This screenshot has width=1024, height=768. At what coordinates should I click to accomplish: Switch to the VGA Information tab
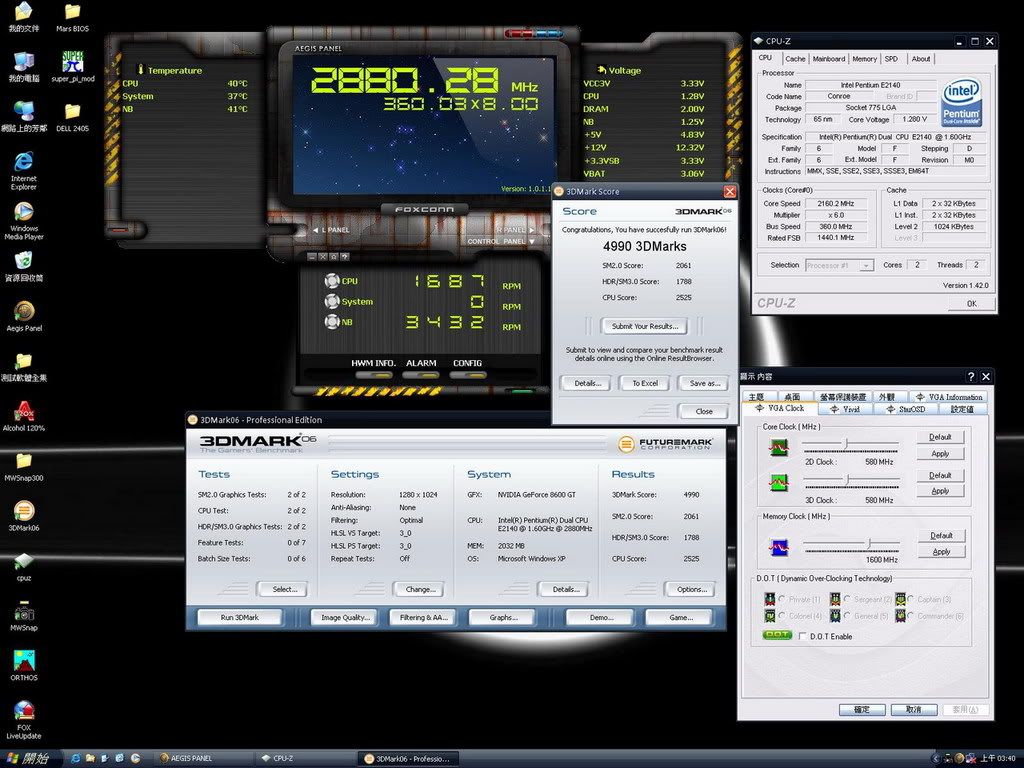point(948,396)
